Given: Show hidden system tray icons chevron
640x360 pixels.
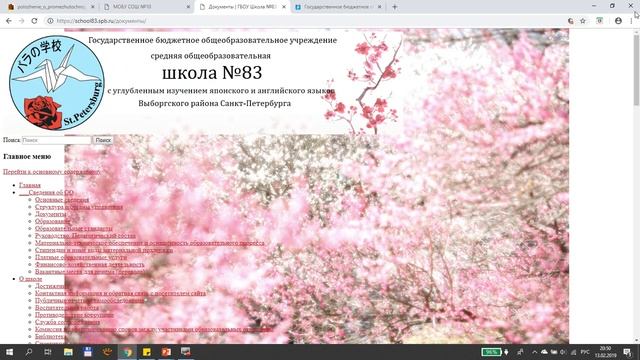Looking at the screenshot, I should click(x=534, y=352).
